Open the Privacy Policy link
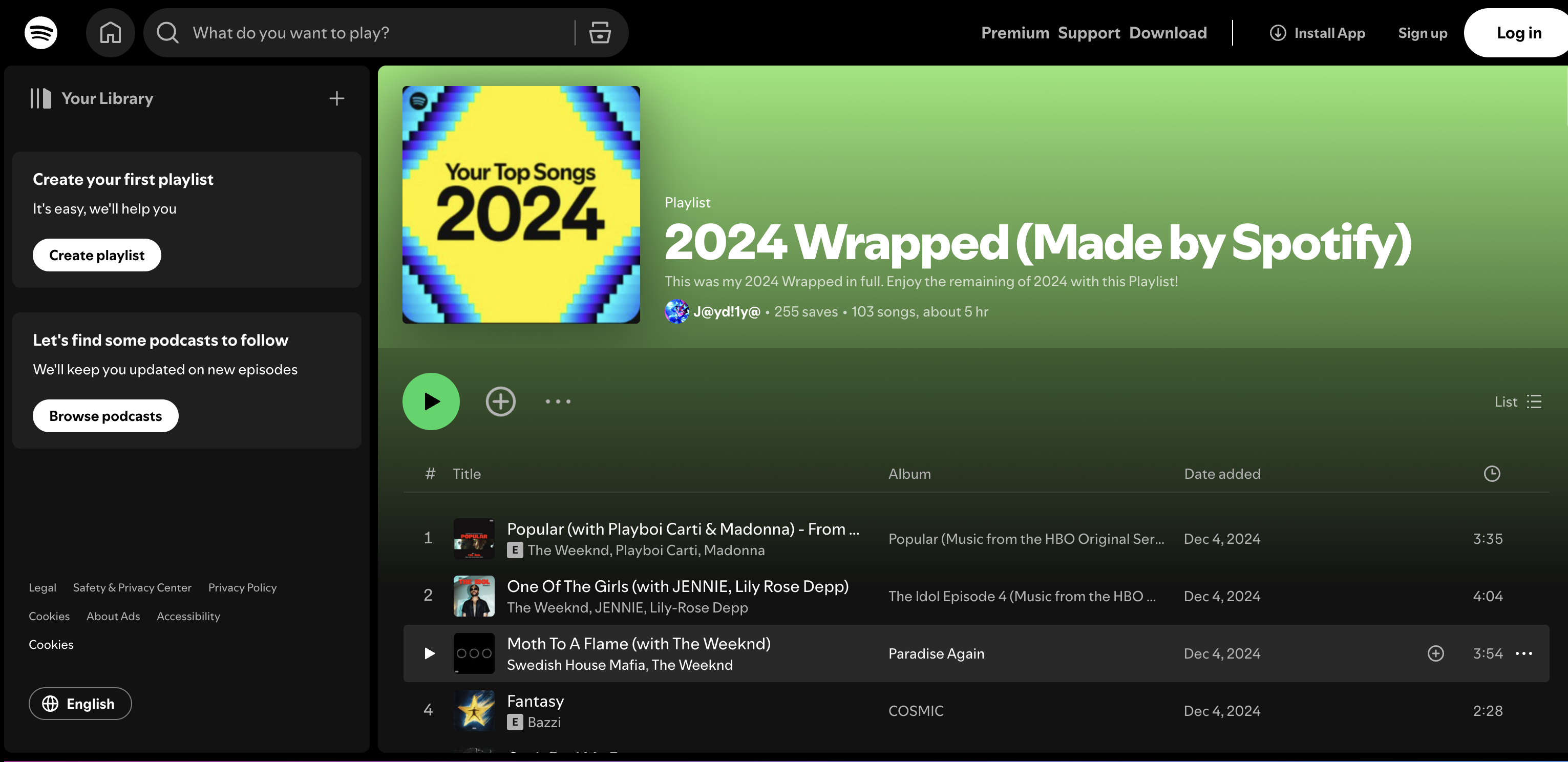Viewport: 1568px width, 762px height. pos(242,587)
